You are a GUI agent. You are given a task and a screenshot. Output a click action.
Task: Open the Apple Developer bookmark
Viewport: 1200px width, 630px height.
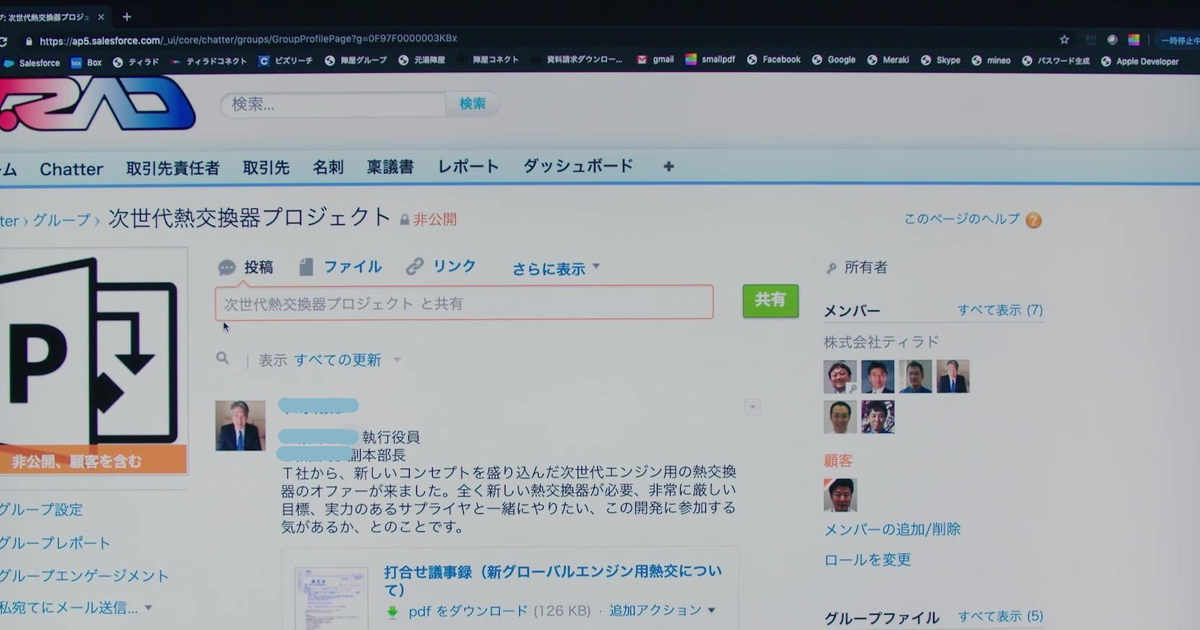click(x=1140, y=61)
